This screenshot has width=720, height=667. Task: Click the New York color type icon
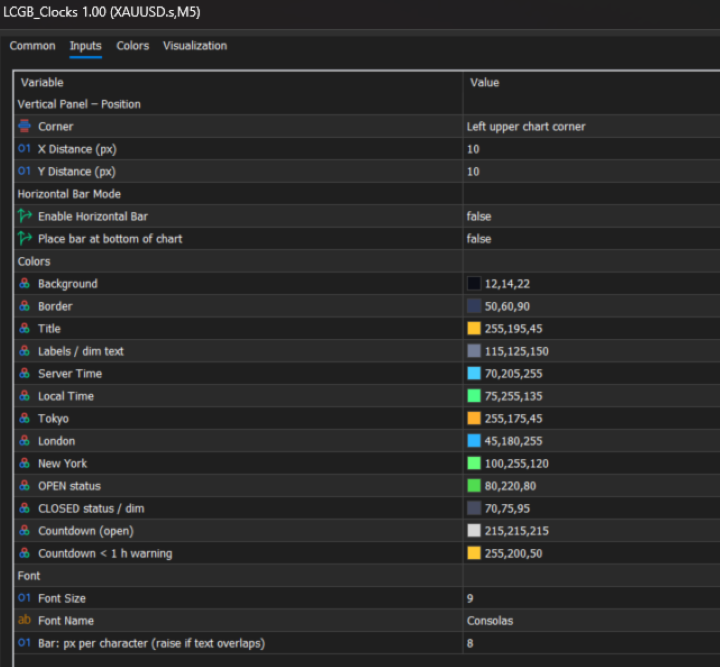tap(24, 463)
